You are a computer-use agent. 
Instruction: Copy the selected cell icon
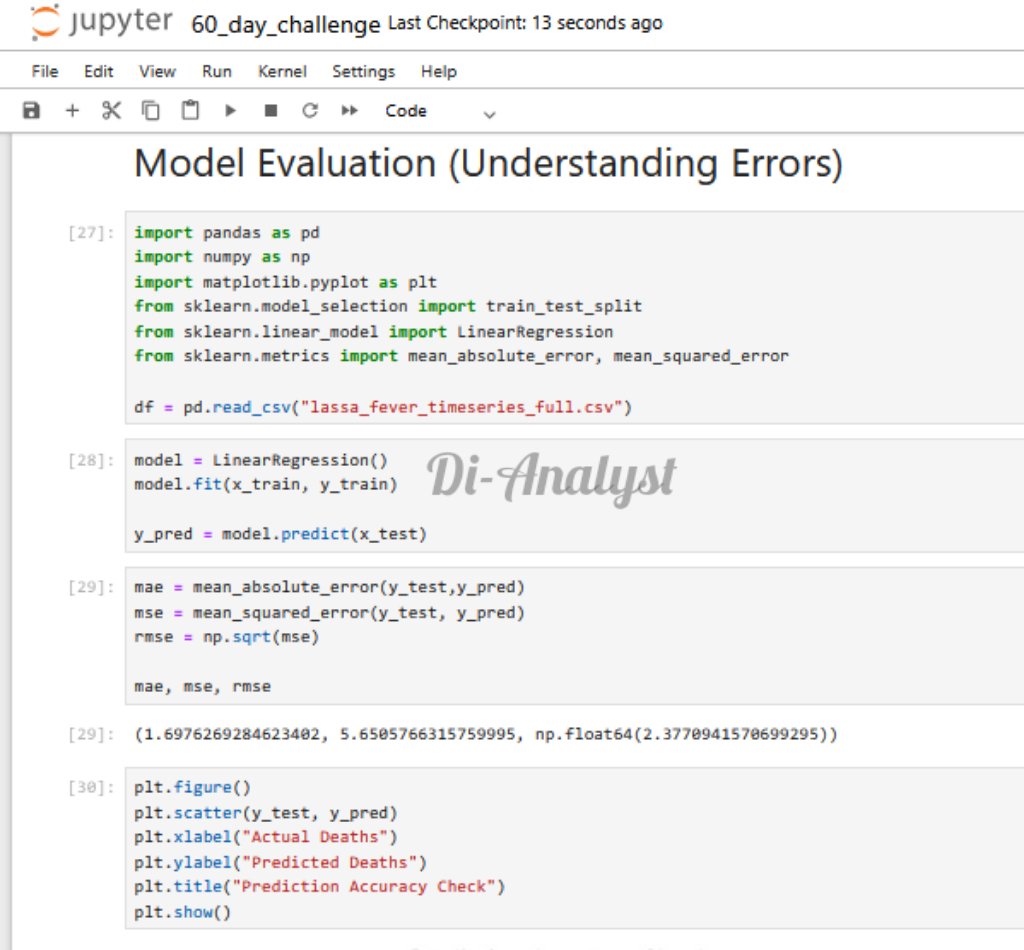click(x=151, y=111)
